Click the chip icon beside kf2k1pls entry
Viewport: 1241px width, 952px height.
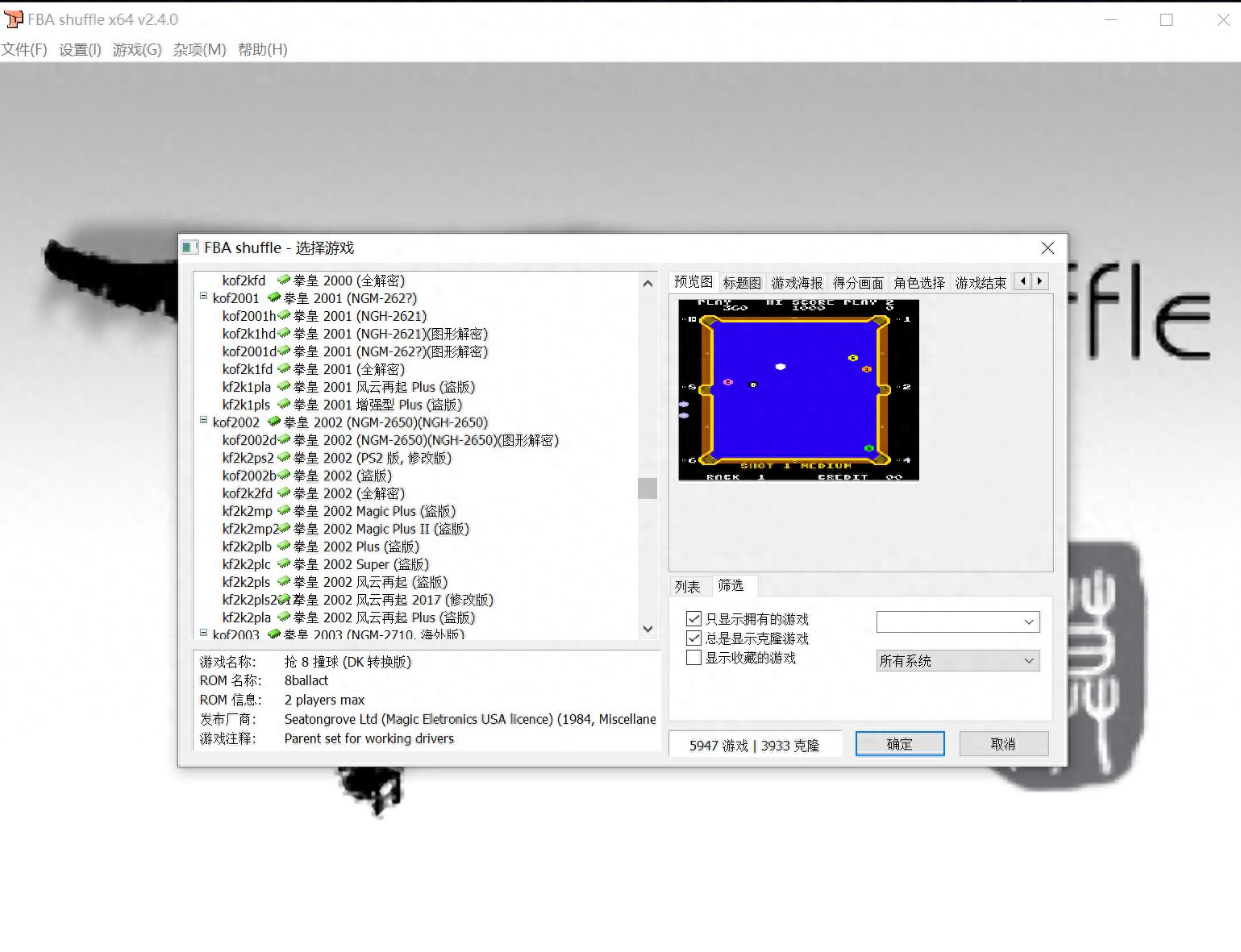pos(284,404)
